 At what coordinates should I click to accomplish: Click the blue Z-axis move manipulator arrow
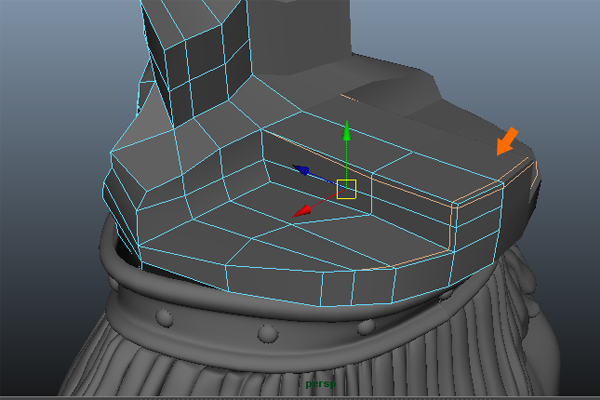(302, 170)
